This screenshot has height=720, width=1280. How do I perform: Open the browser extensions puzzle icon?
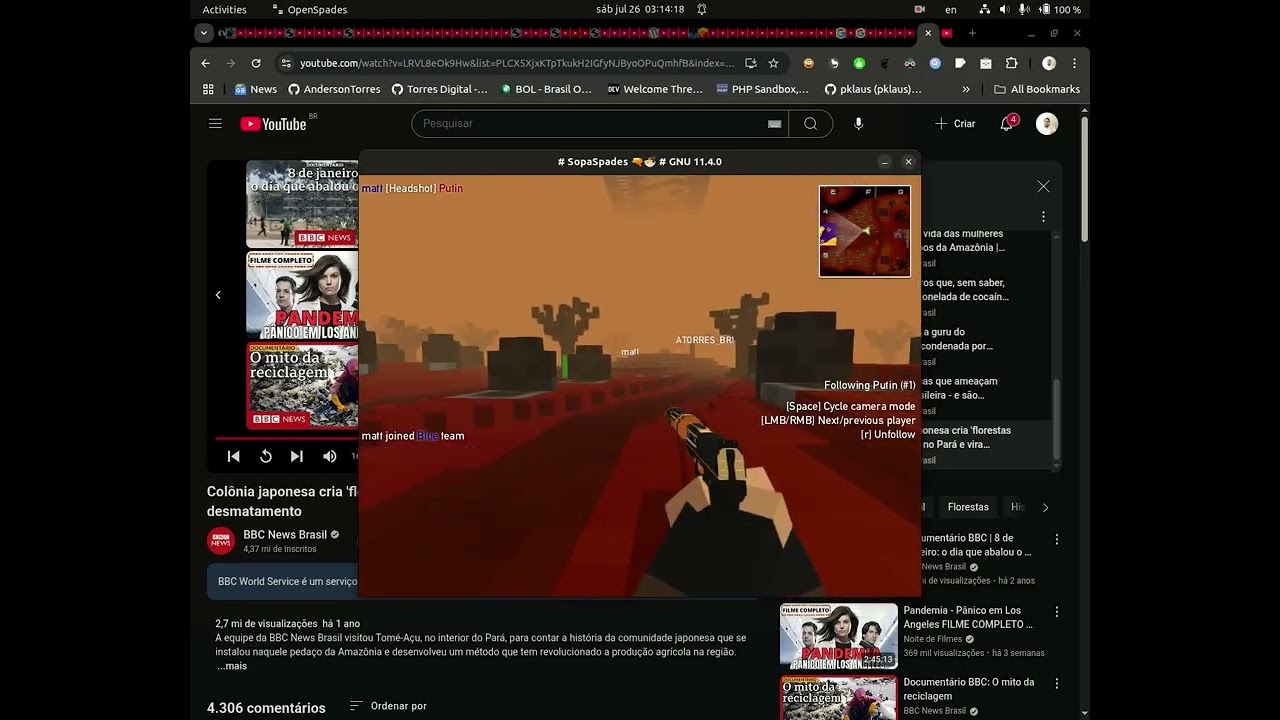1011,63
